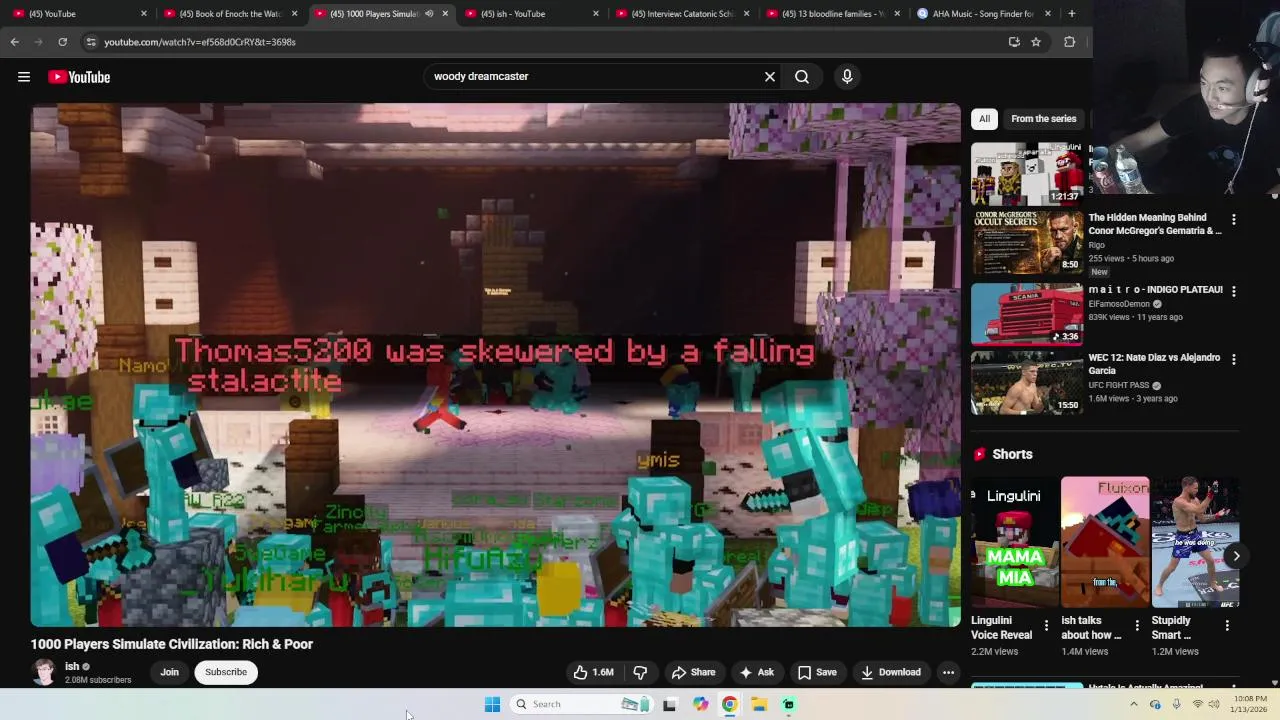Screen dimensions: 1280x720
Task: Open options for INDIGO PLATEAU video
Action: (1233, 291)
